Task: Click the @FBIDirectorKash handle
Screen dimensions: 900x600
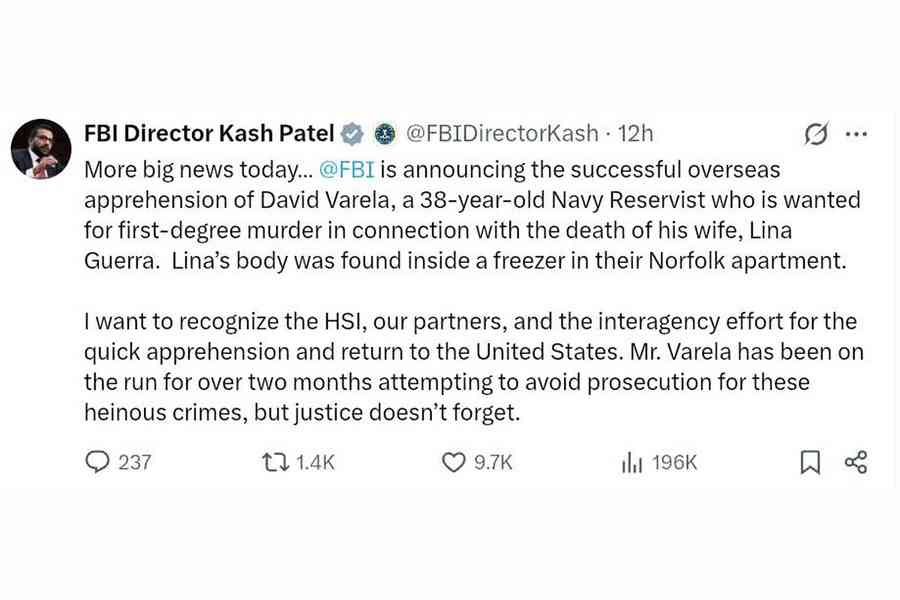Action: click(x=502, y=134)
